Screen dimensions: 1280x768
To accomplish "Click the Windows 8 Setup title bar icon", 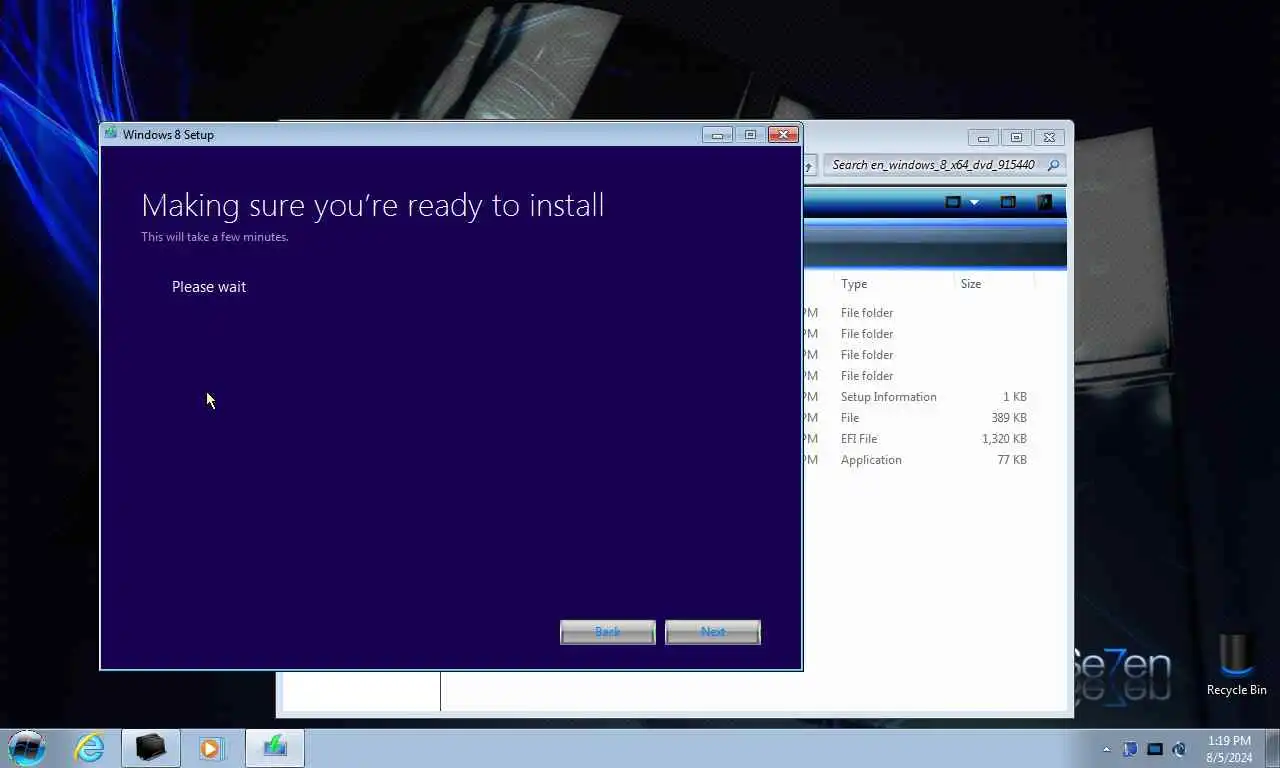I will [111, 134].
